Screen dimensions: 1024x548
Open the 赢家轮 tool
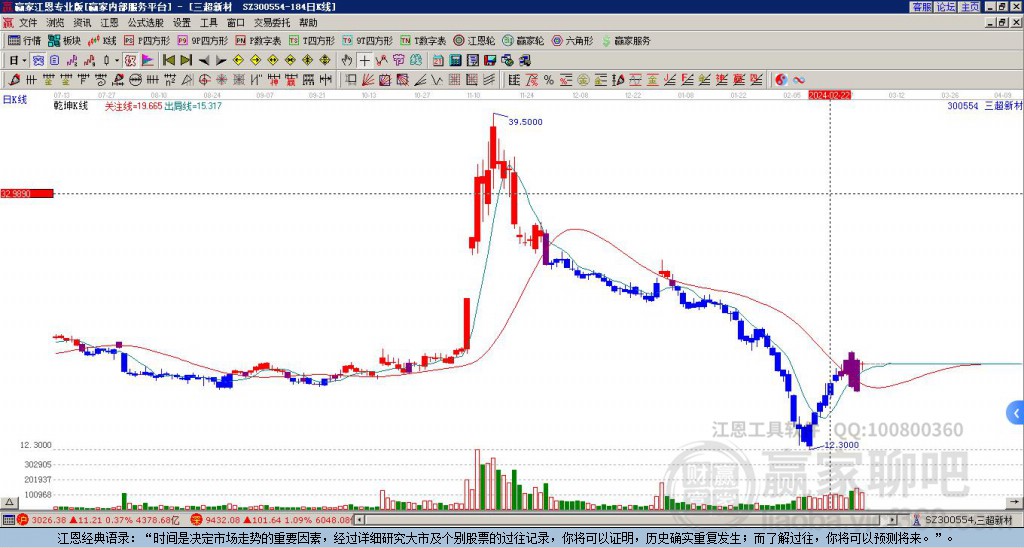(523, 40)
